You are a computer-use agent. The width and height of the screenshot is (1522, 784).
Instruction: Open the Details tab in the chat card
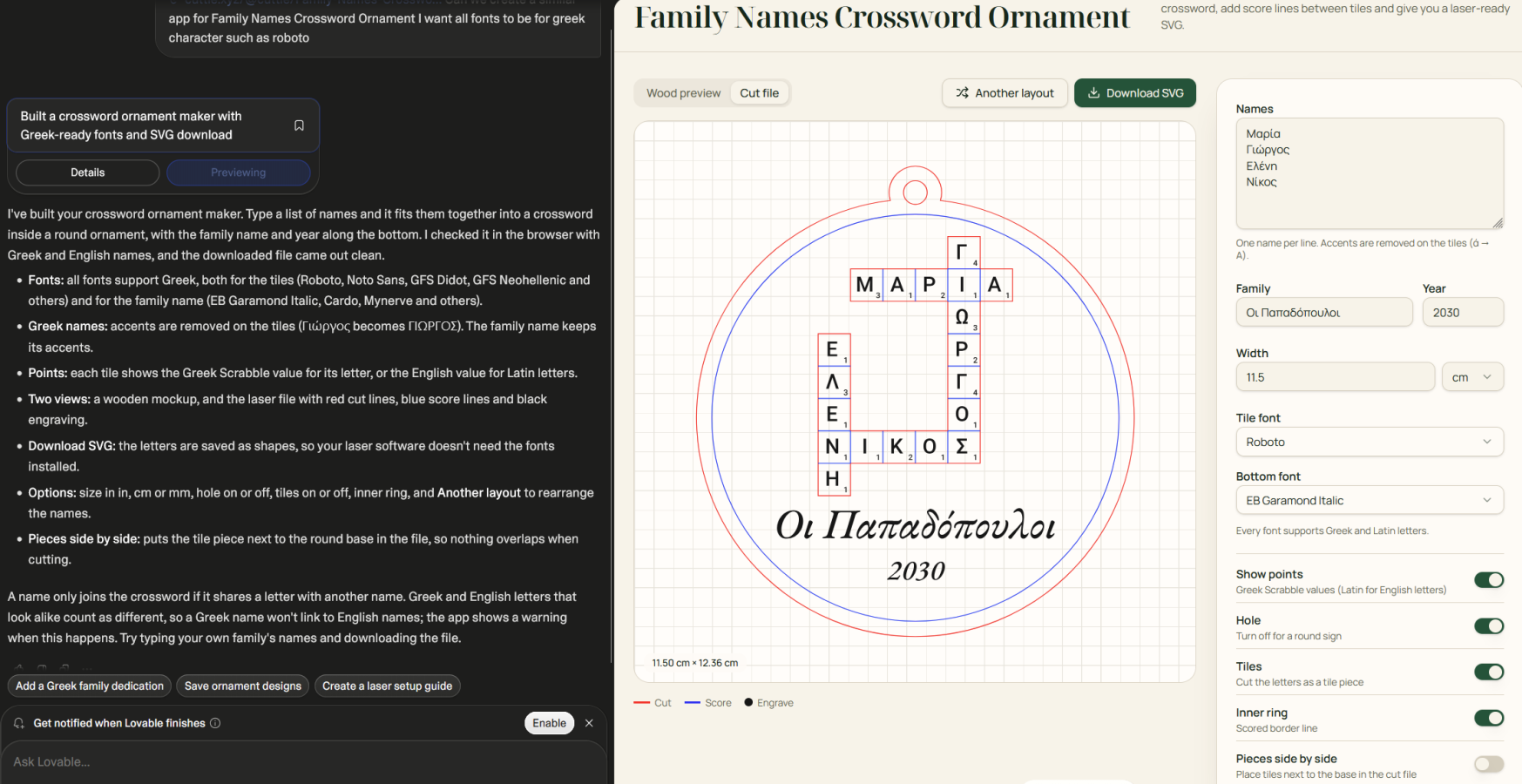pyautogui.click(x=87, y=172)
